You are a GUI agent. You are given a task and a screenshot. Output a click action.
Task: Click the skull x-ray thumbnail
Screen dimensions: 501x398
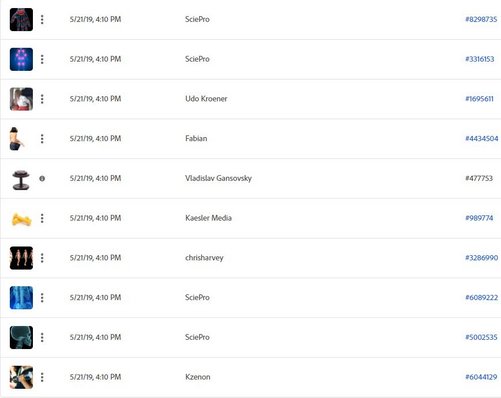click(x=21, y=337)
